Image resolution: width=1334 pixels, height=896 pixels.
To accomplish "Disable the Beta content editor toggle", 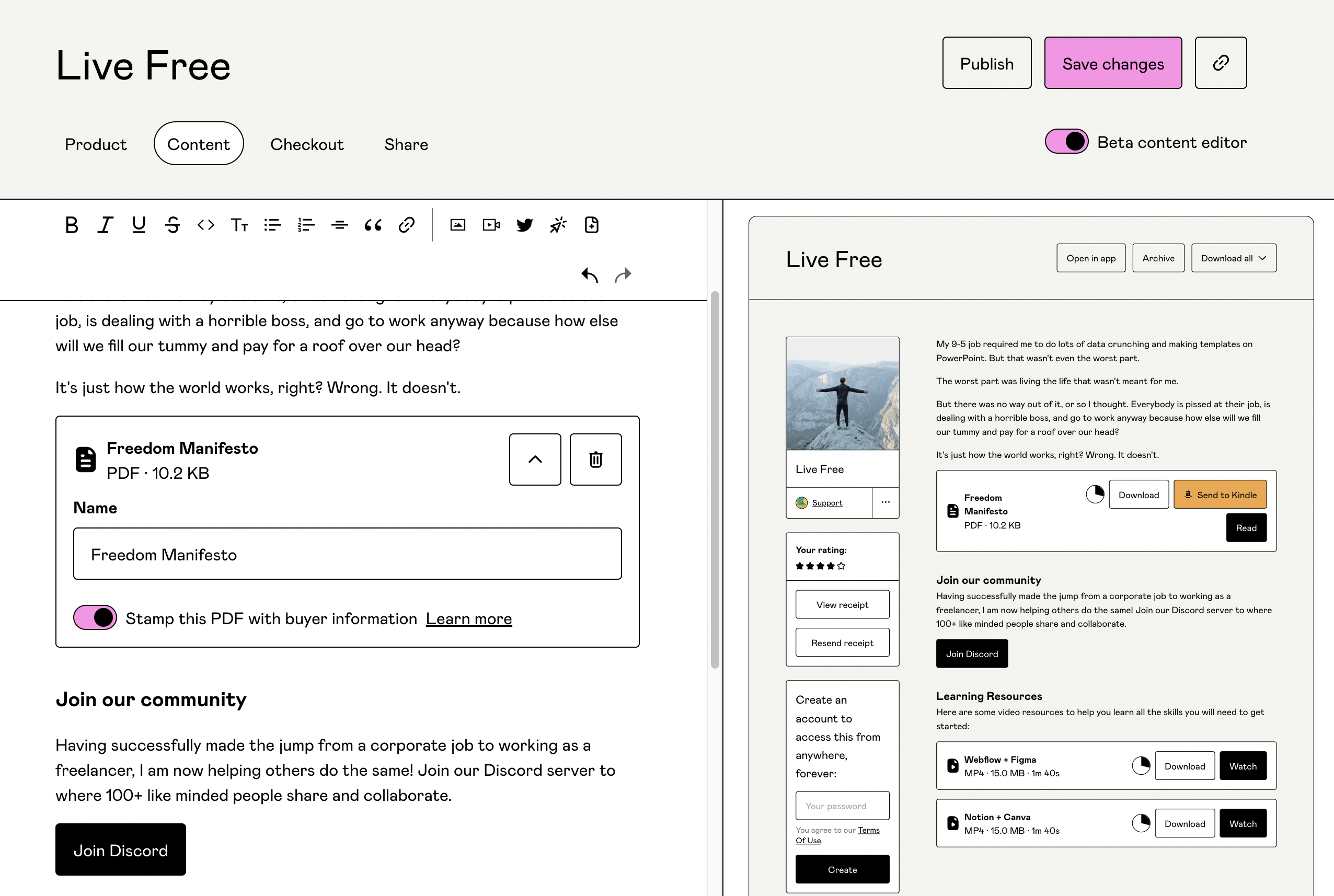I will [x=1066, y=142].
